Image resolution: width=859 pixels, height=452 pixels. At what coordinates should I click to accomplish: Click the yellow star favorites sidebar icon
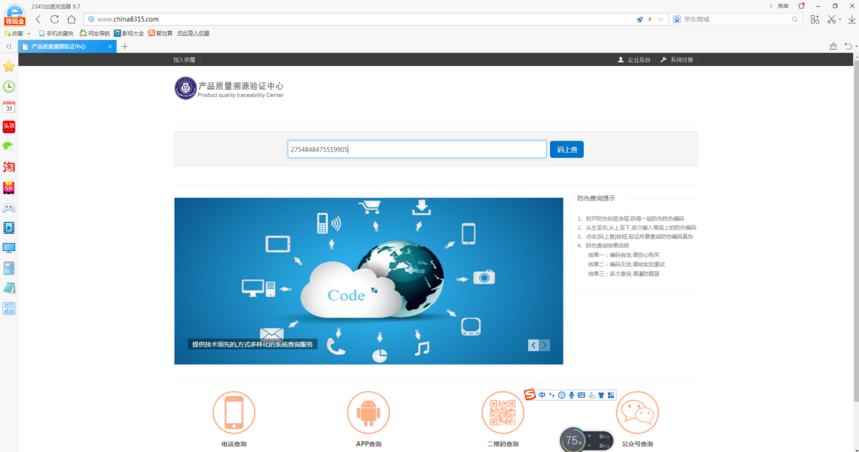pos(9,66)
